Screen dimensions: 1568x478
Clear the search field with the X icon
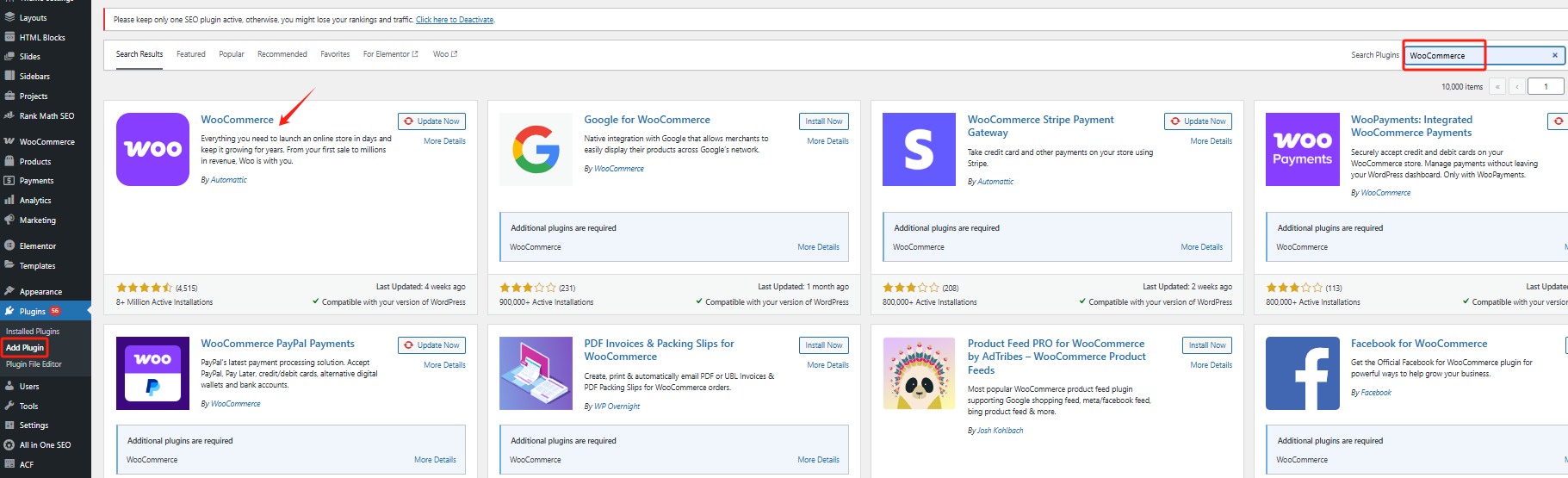(x=1554, y=55)
